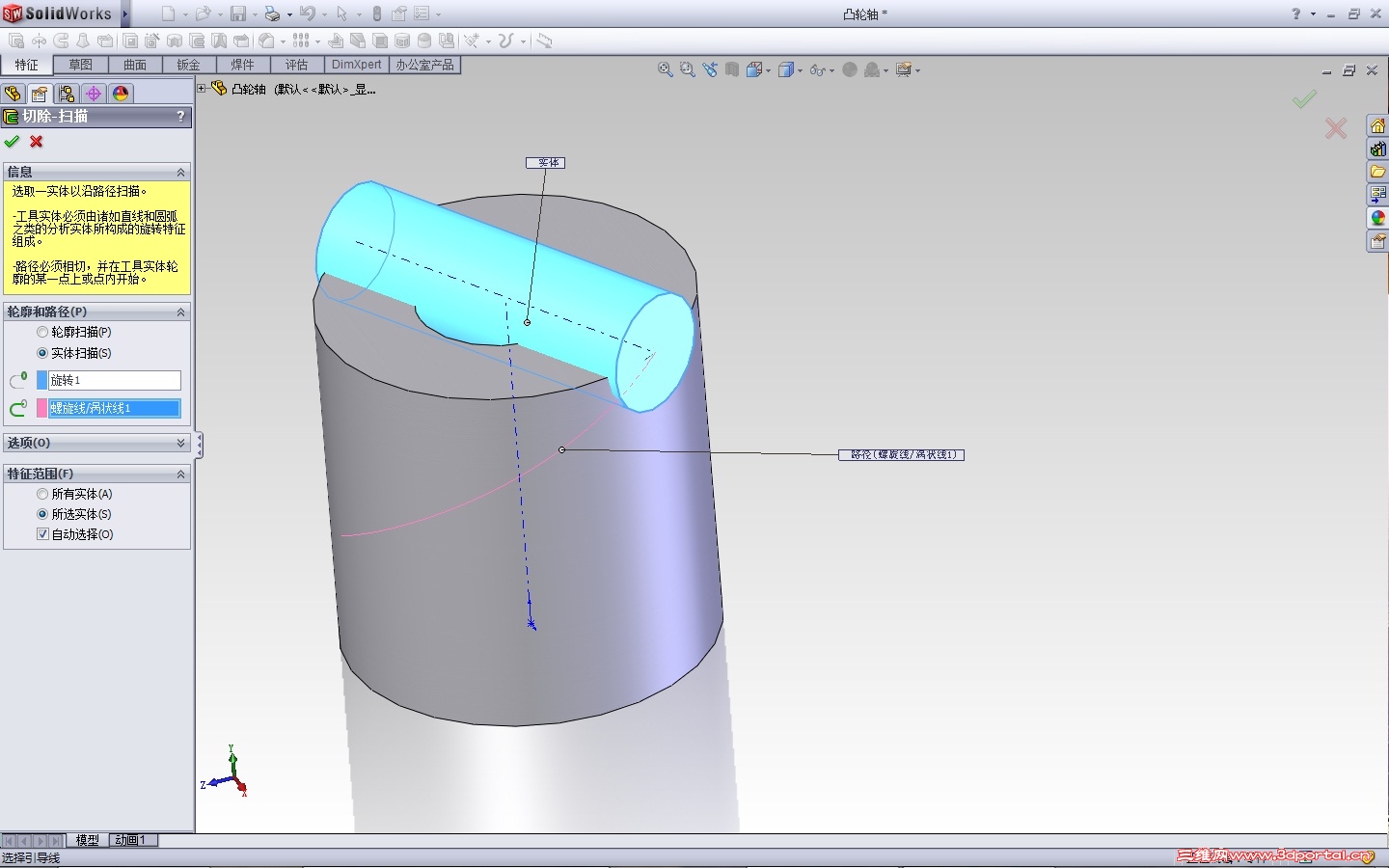Click the Rebuild traffic-light icon
Image resolution: width=1389 pixels, height=868 pixels.
click(377, 14)
